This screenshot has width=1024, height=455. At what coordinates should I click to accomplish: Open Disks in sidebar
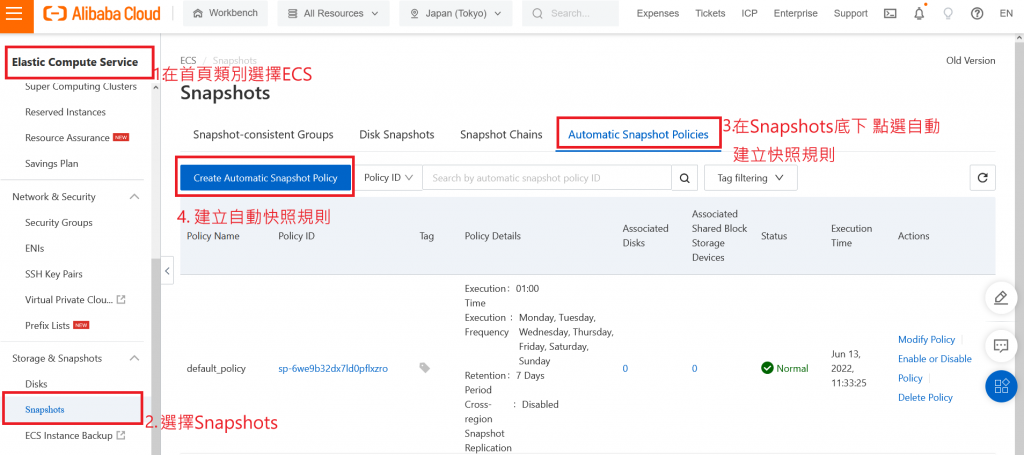click(36, 384)
